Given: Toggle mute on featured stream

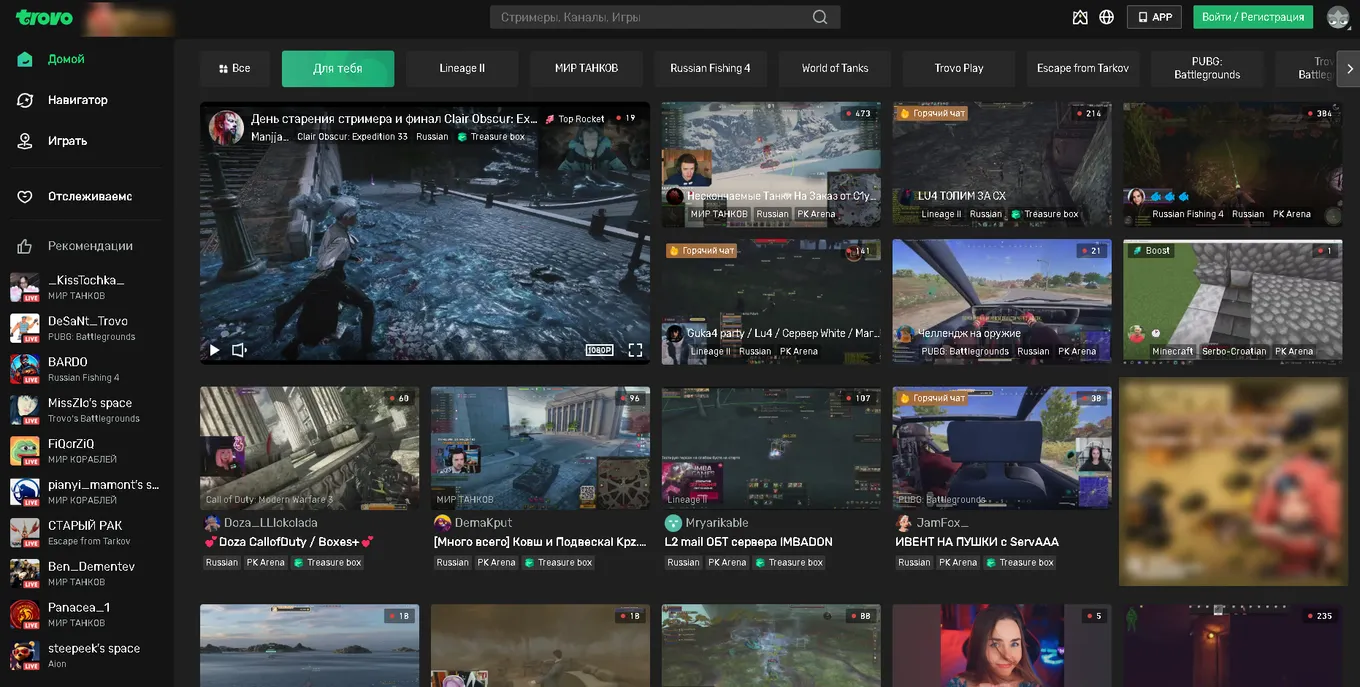Looking at the screenshot, I should [240, 350].
